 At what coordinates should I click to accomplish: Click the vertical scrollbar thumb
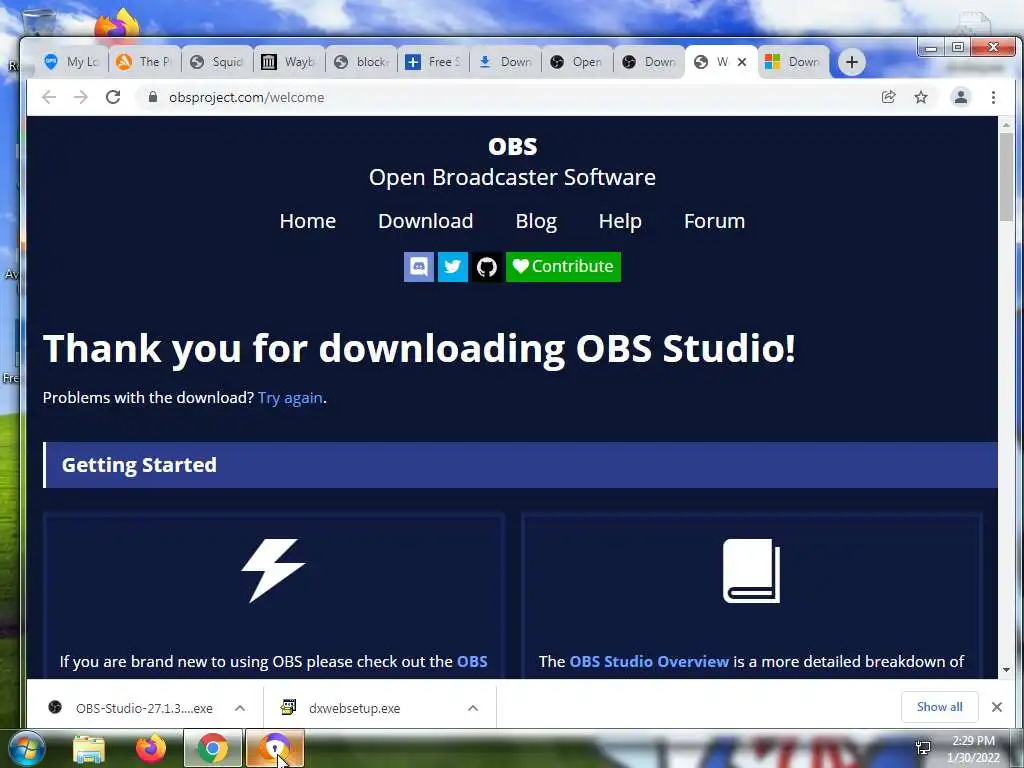1006,177
